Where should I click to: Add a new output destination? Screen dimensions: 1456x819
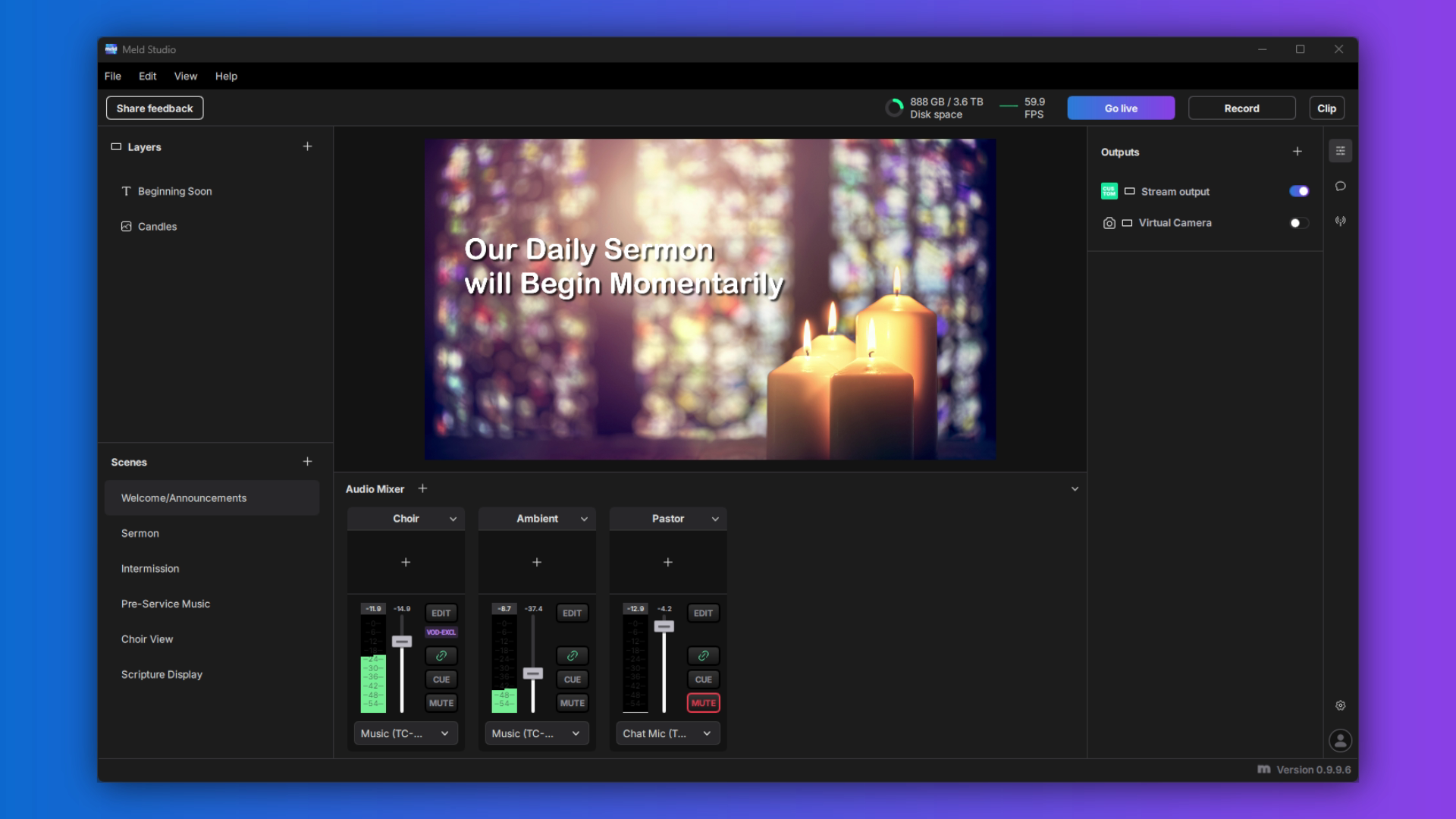[1297, 152]
